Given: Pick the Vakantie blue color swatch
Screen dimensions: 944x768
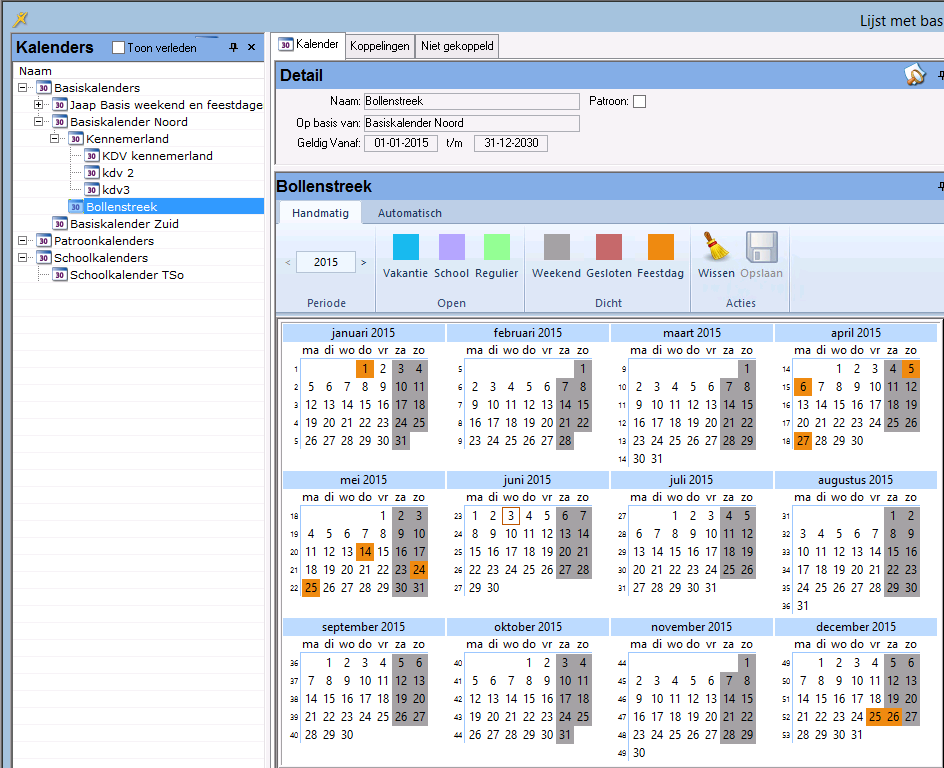Looking at the screenshot, I should point(405,247).
